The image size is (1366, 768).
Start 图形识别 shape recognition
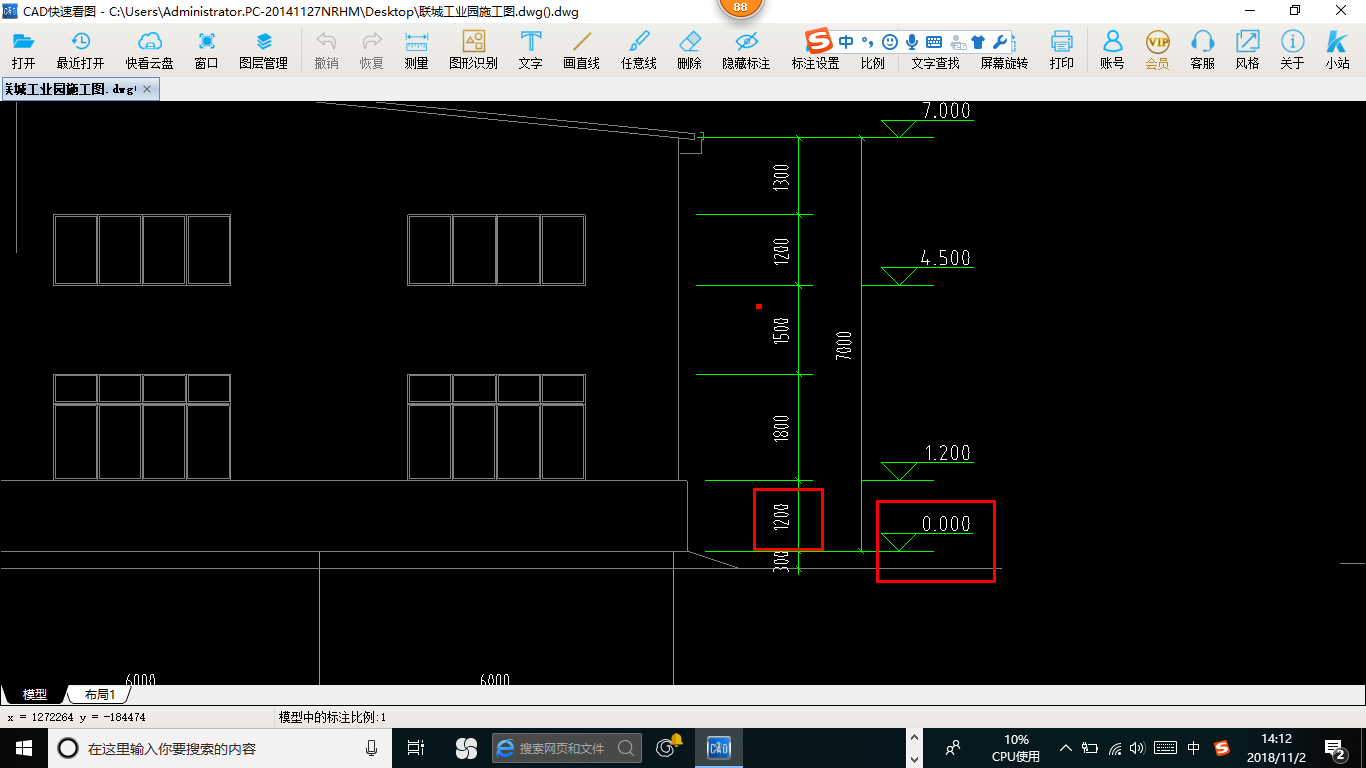473,50
